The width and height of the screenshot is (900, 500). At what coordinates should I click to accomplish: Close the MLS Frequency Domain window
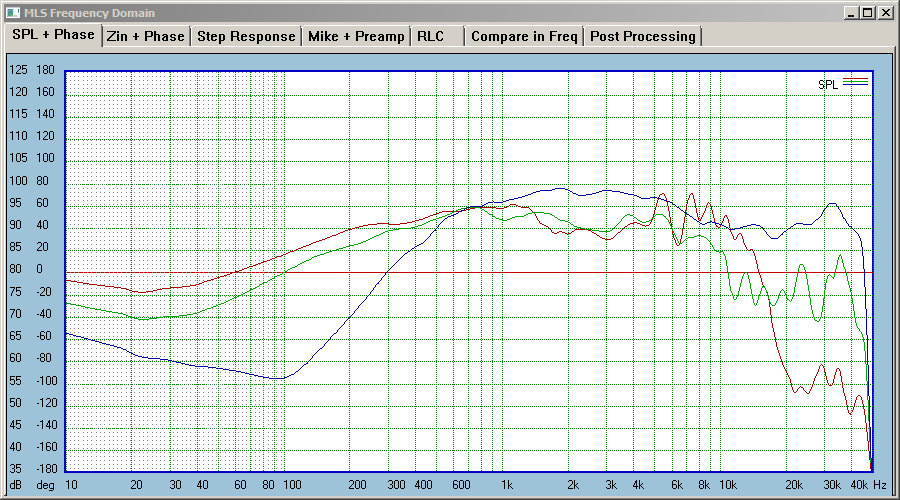tap(886, 13)
